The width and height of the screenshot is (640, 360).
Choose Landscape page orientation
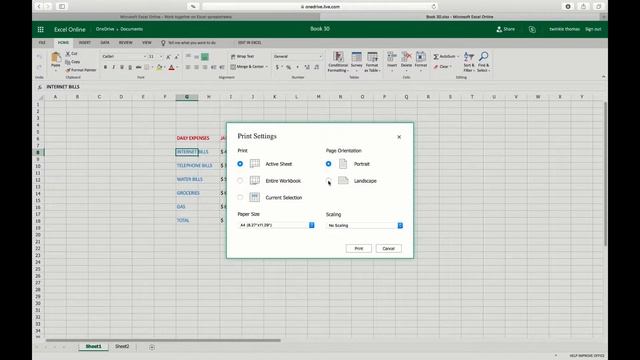tap(328, 180)
